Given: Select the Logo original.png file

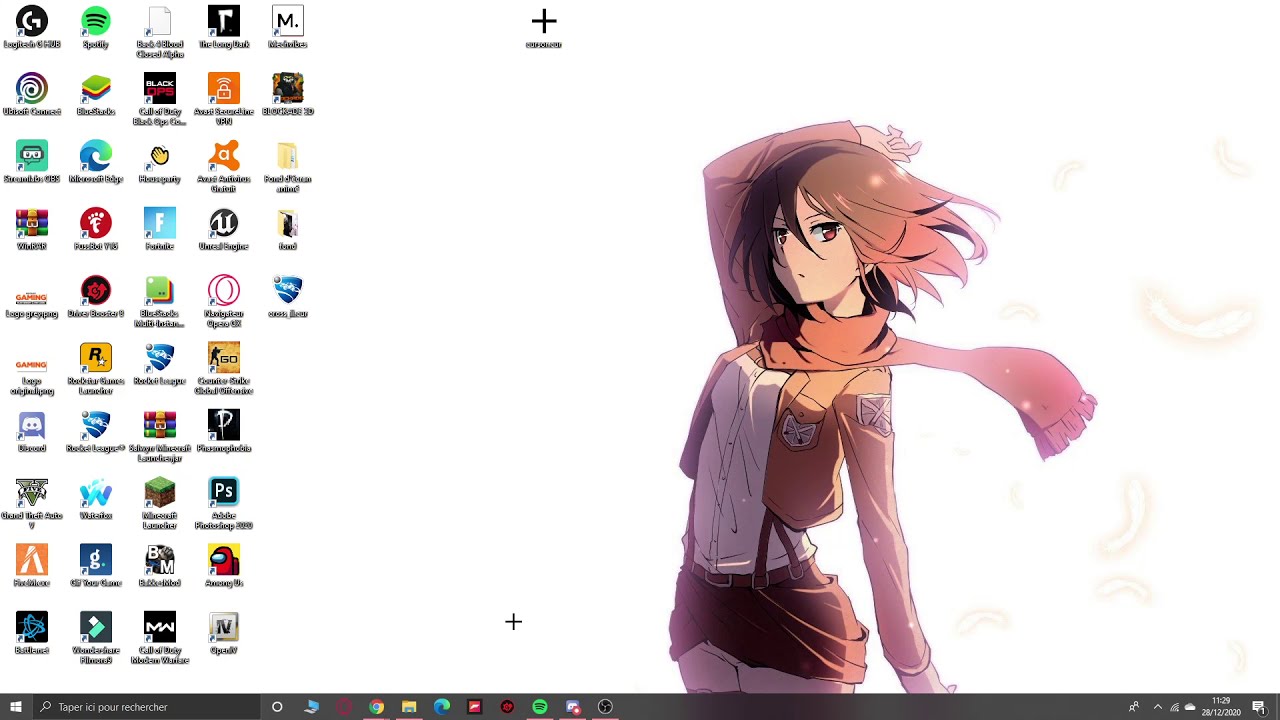Looking at the screenshot, I should tap(32, 367).
